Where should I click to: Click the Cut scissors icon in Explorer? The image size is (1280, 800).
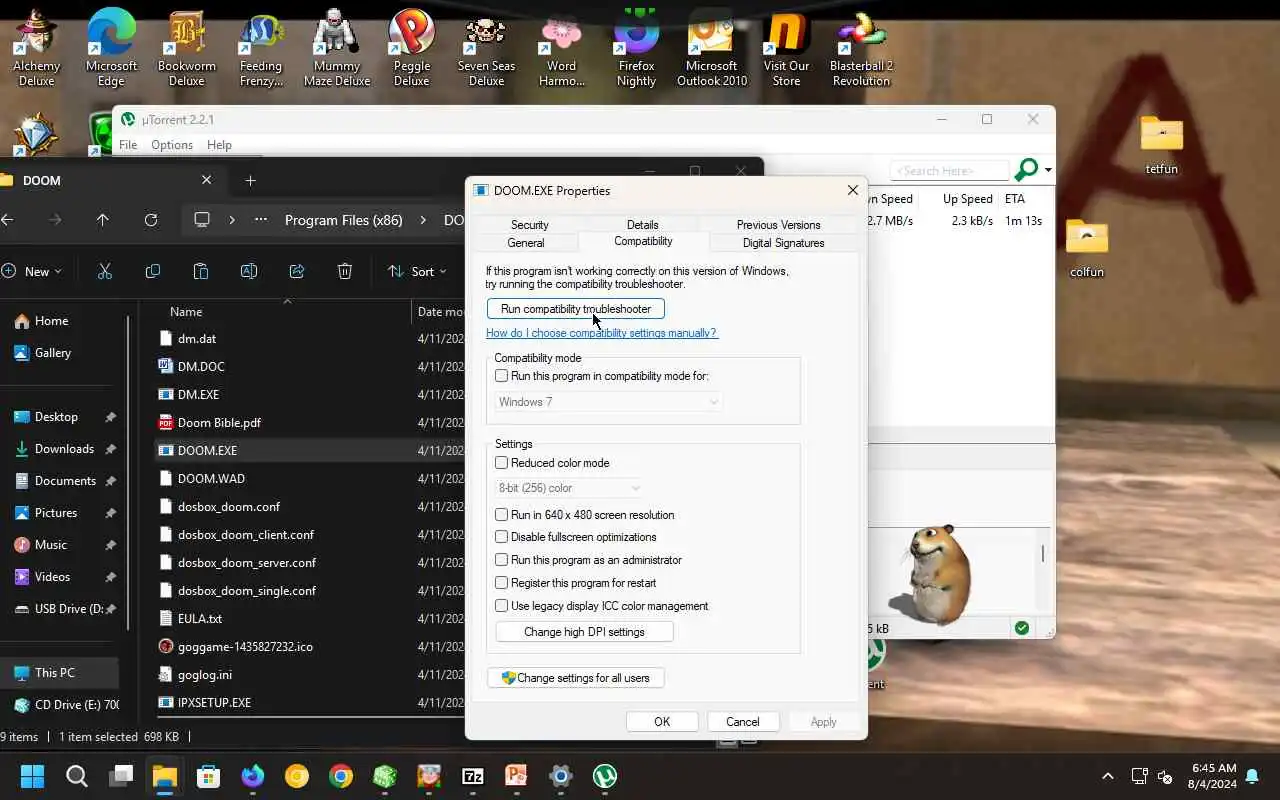105,271
